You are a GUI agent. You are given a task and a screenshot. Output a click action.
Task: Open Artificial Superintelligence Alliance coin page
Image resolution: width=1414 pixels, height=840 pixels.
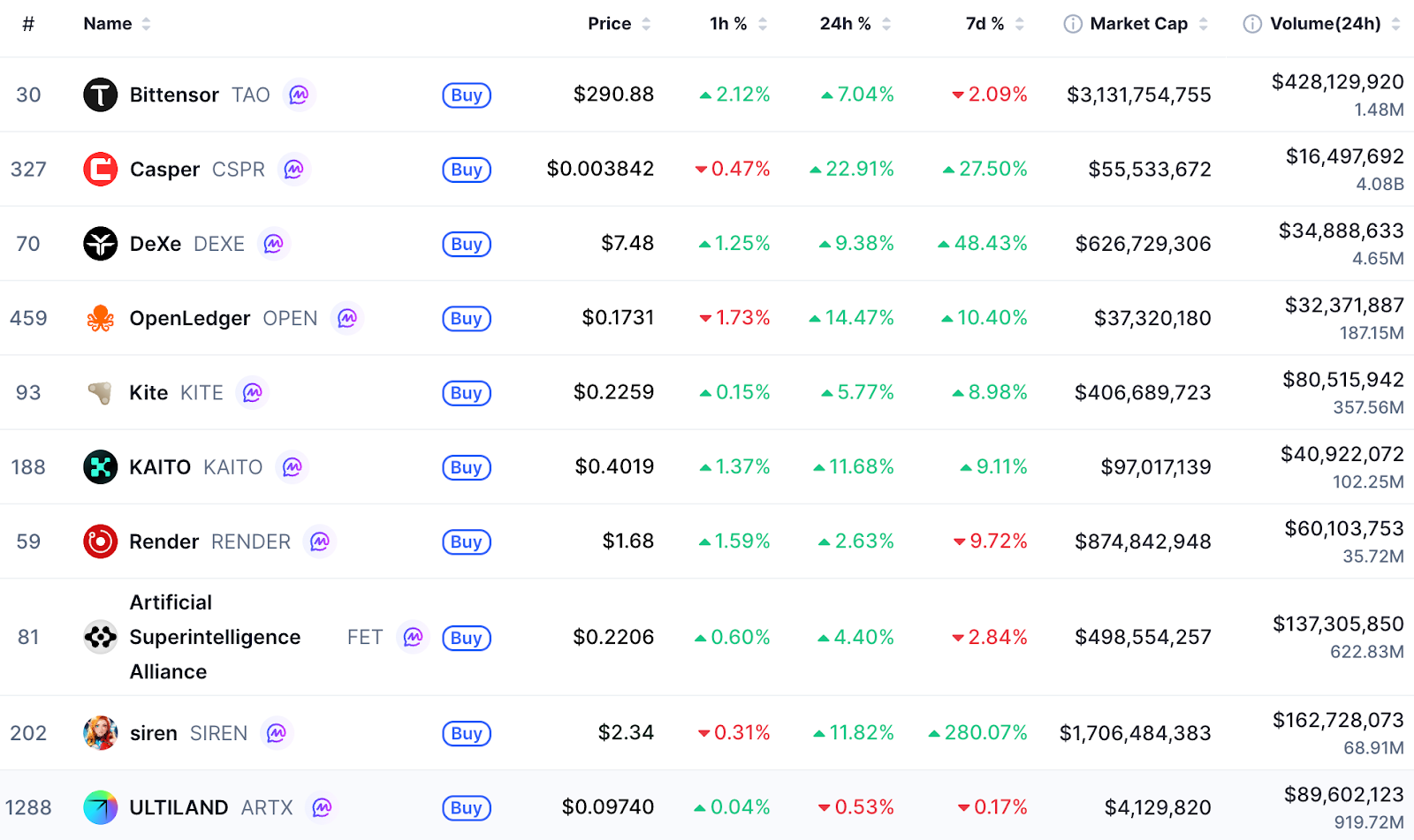coord(215,637)
